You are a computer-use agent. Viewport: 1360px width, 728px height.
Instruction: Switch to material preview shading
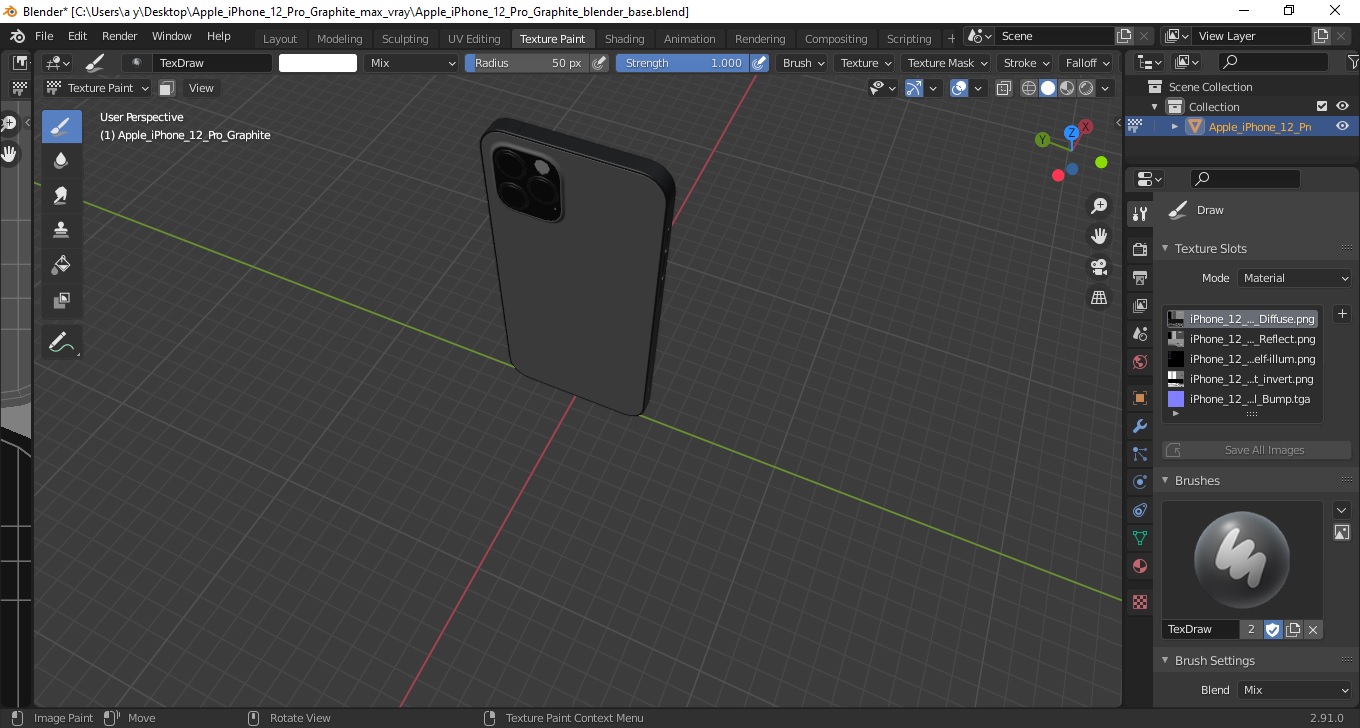tap(1067, 88)
